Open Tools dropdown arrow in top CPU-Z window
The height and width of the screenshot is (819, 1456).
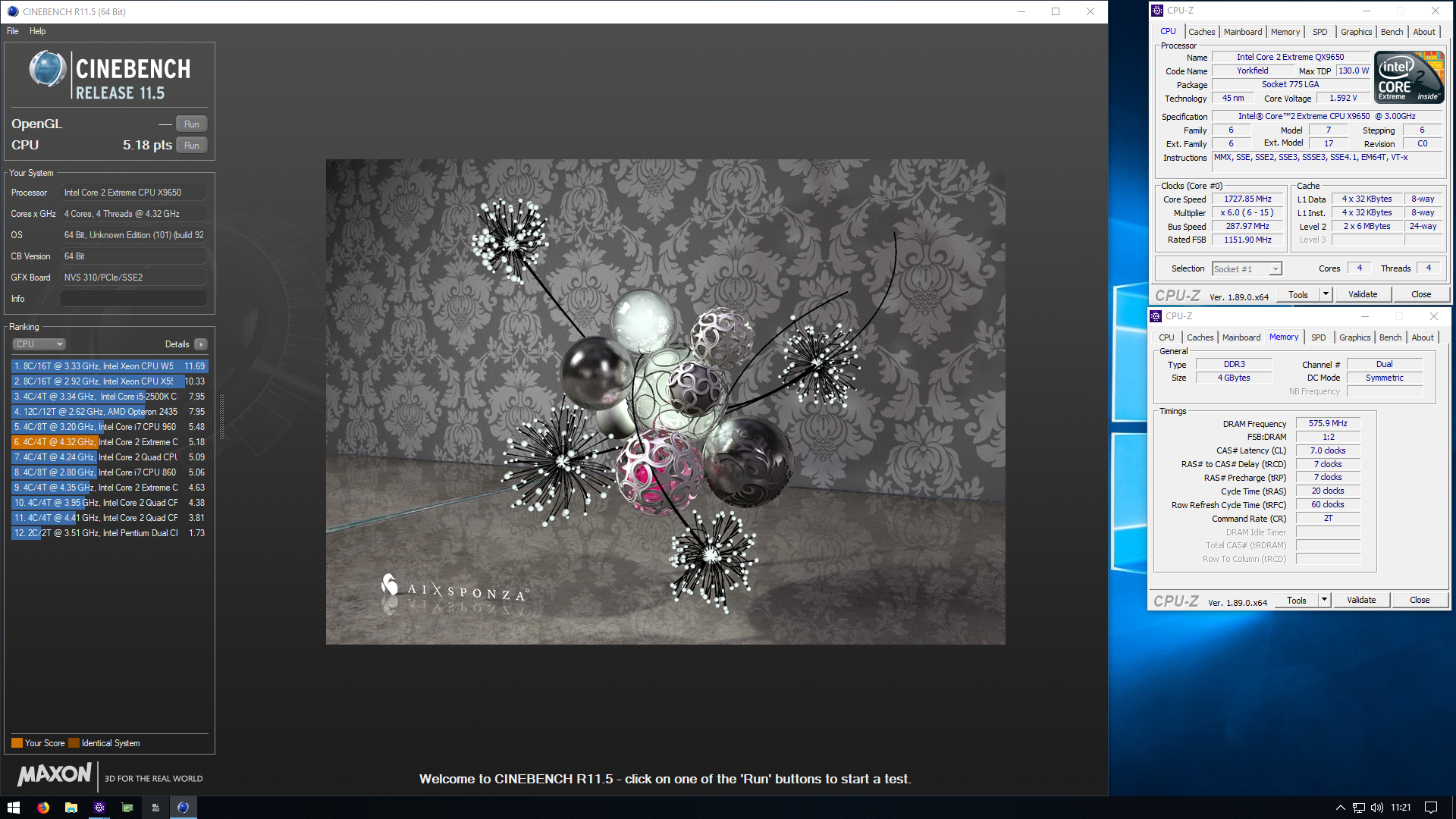(x=1326, y=295)
